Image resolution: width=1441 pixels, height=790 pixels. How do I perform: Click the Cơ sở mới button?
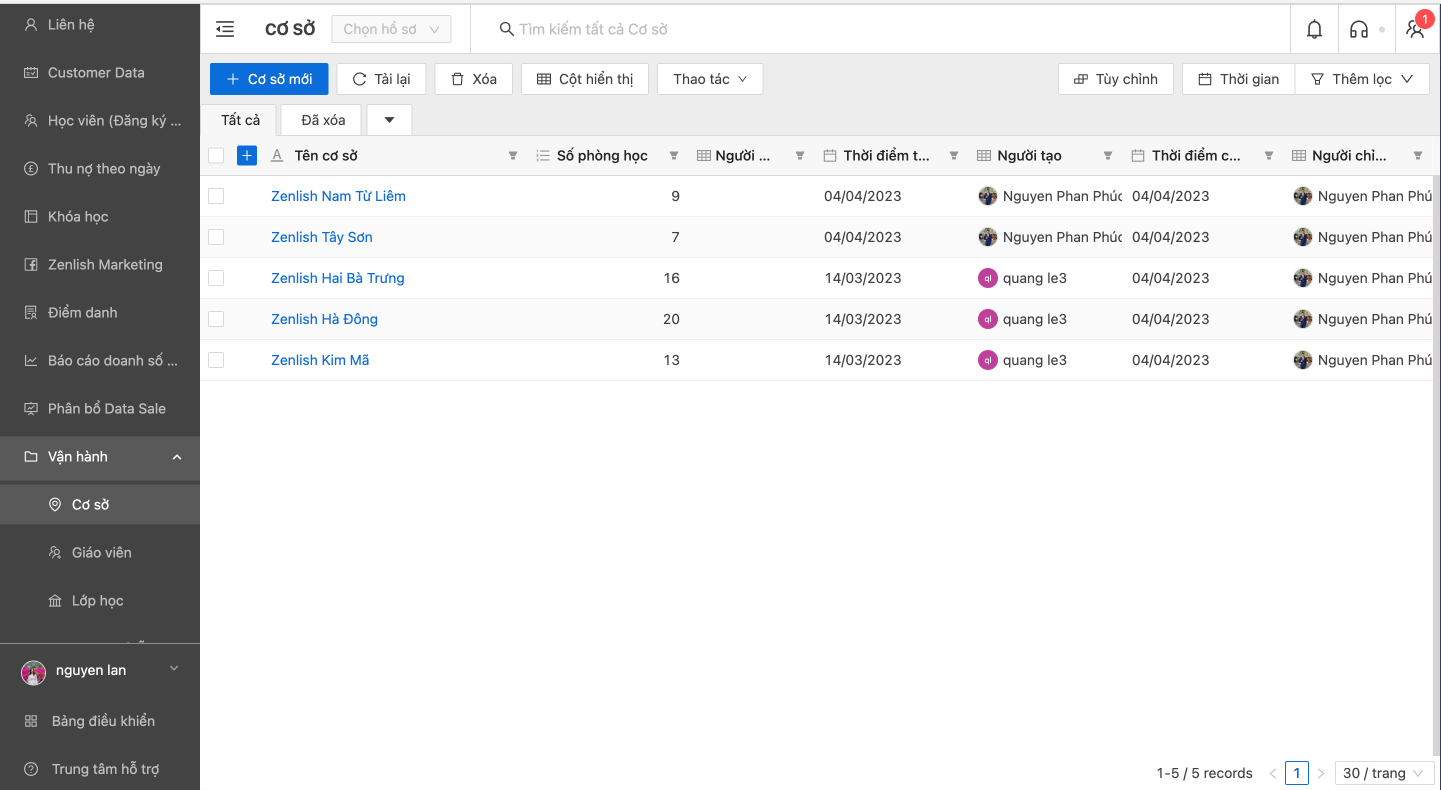click(269, 79)
